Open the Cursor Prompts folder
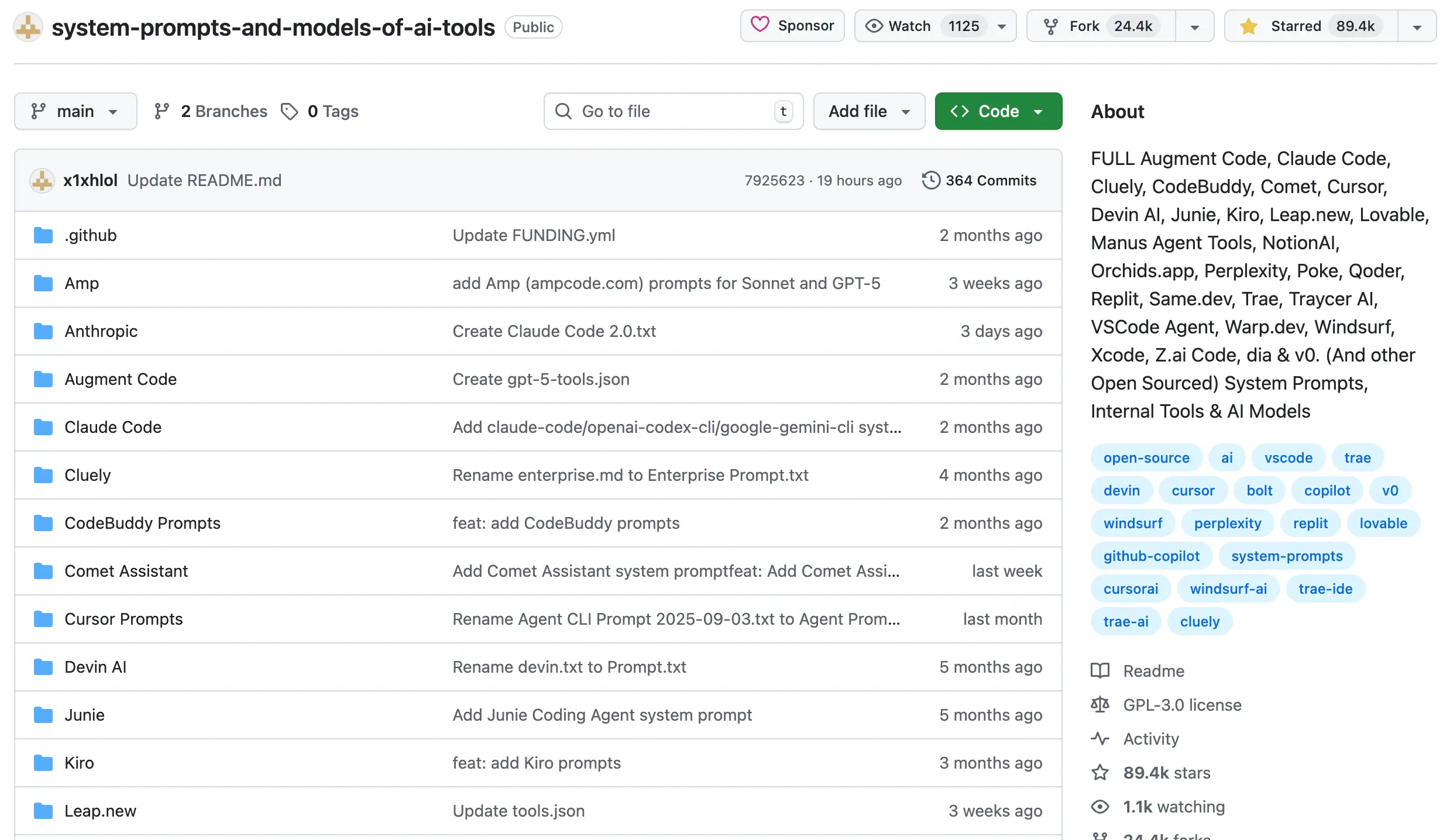This screenshot has width=1450, height=840. pyautogui.click(x=123, y=619)
